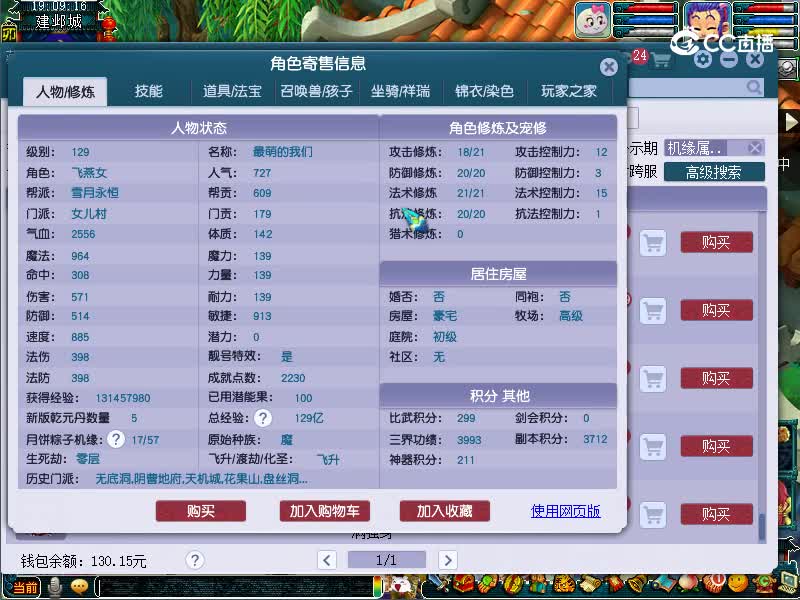The height and width of the screenshot is (600, 800).
Task: Click the tiger face icon in bottom bar
Action: click(564, 584)
